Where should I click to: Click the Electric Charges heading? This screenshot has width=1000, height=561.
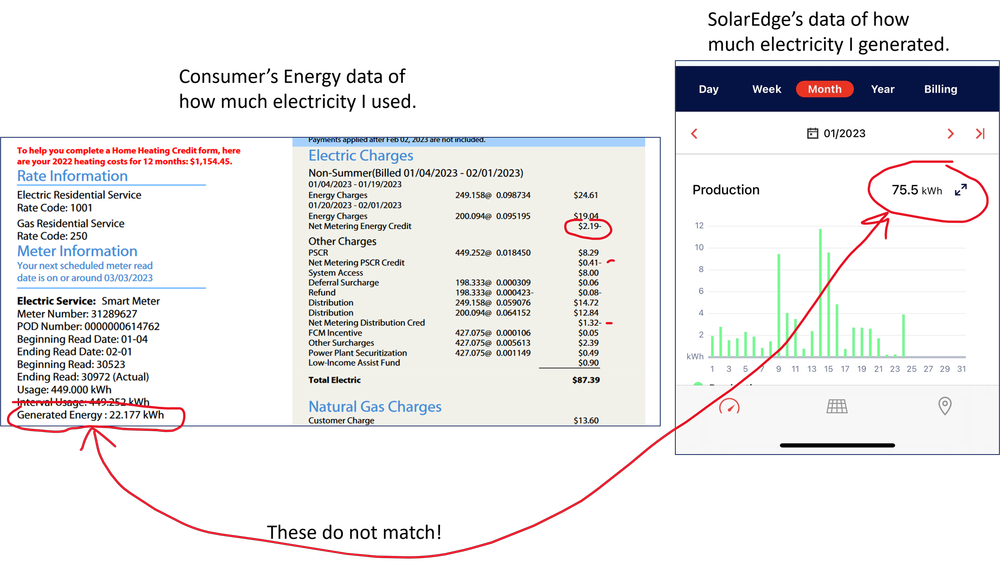coord(360,156)
